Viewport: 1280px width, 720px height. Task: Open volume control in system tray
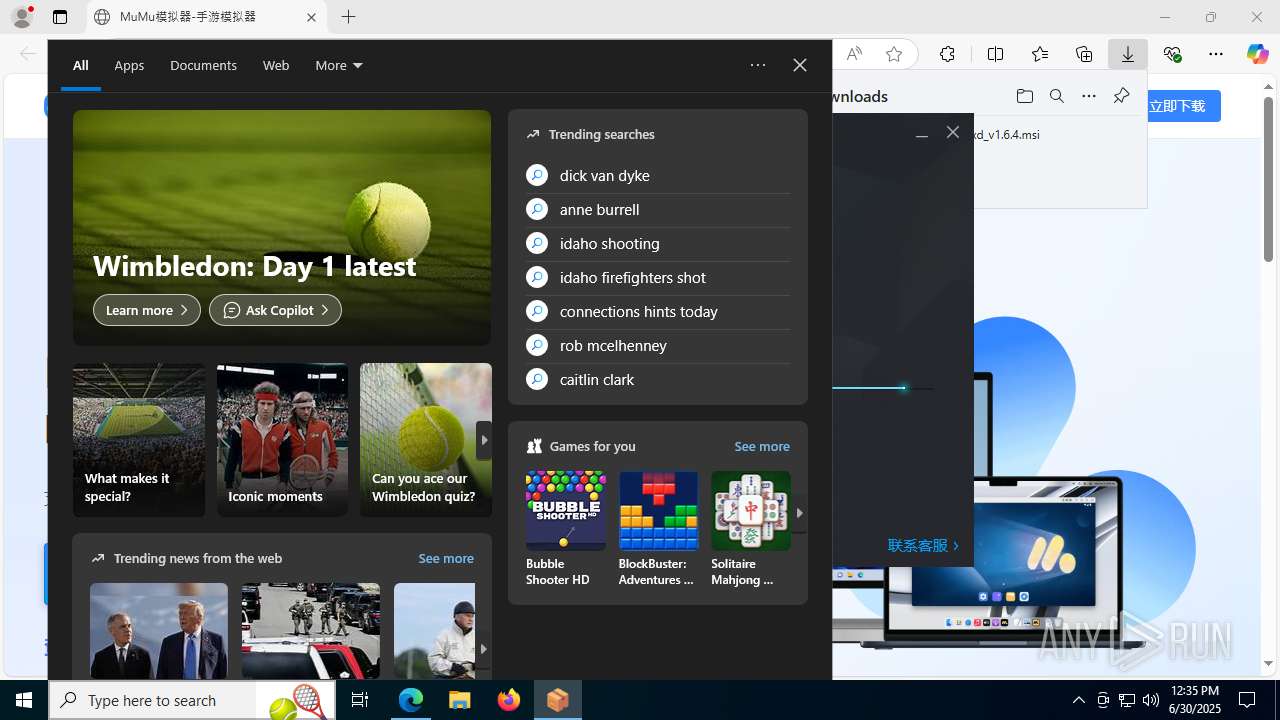(1151, 700)
